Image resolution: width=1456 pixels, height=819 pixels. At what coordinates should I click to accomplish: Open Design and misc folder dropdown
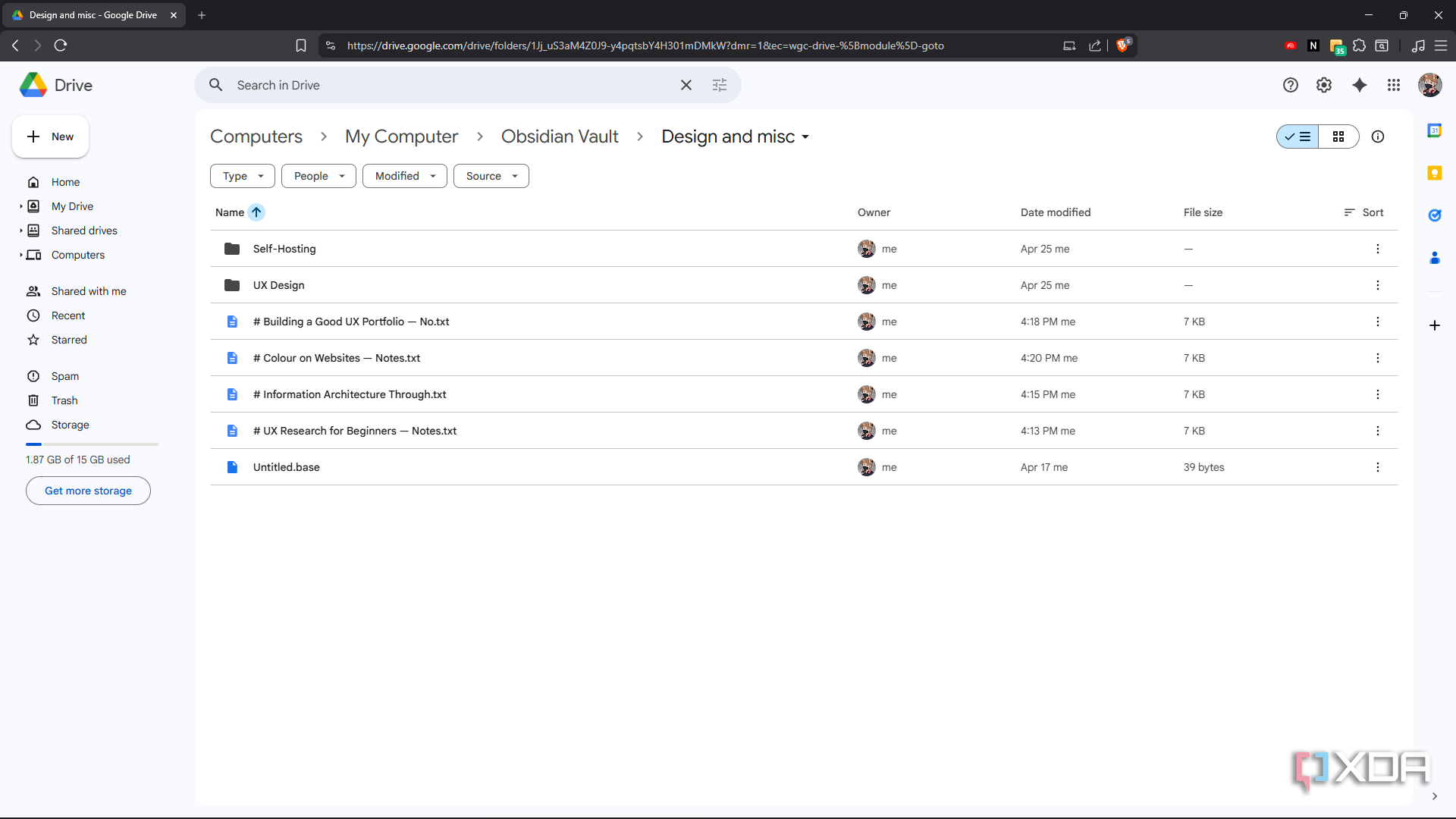(805, 137)
